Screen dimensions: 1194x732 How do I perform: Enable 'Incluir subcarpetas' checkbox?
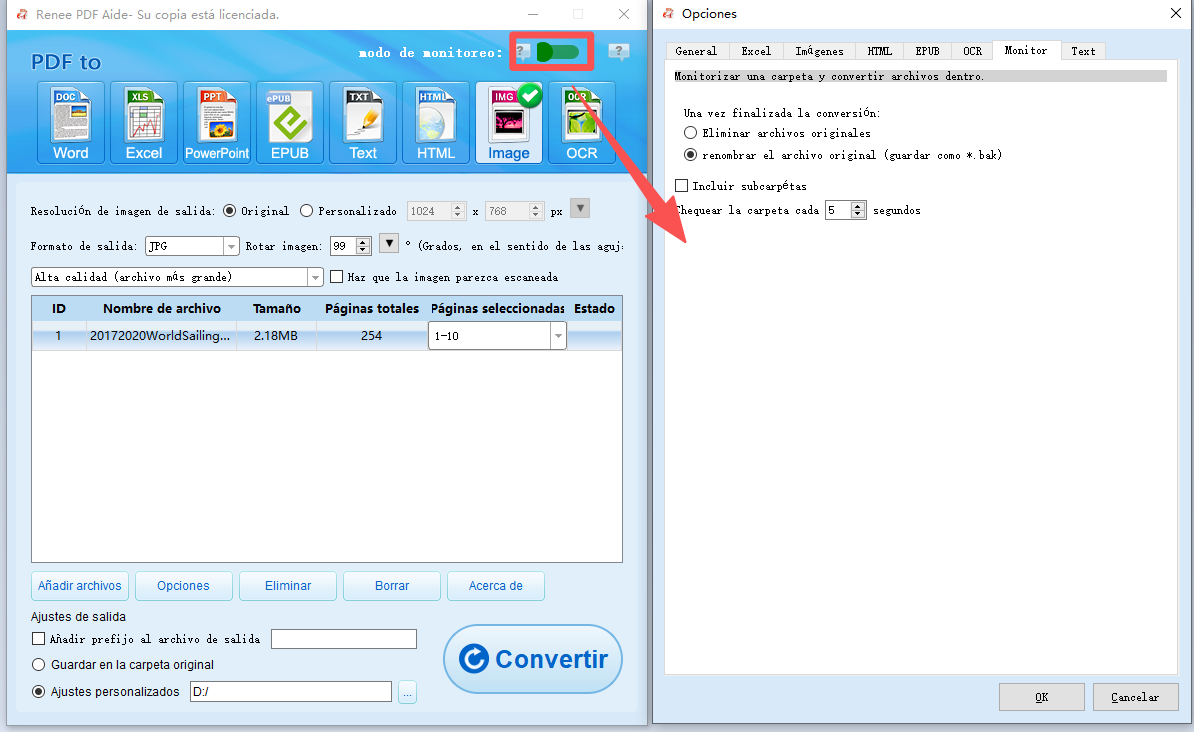pyautogui.click(x=682, y=186)
